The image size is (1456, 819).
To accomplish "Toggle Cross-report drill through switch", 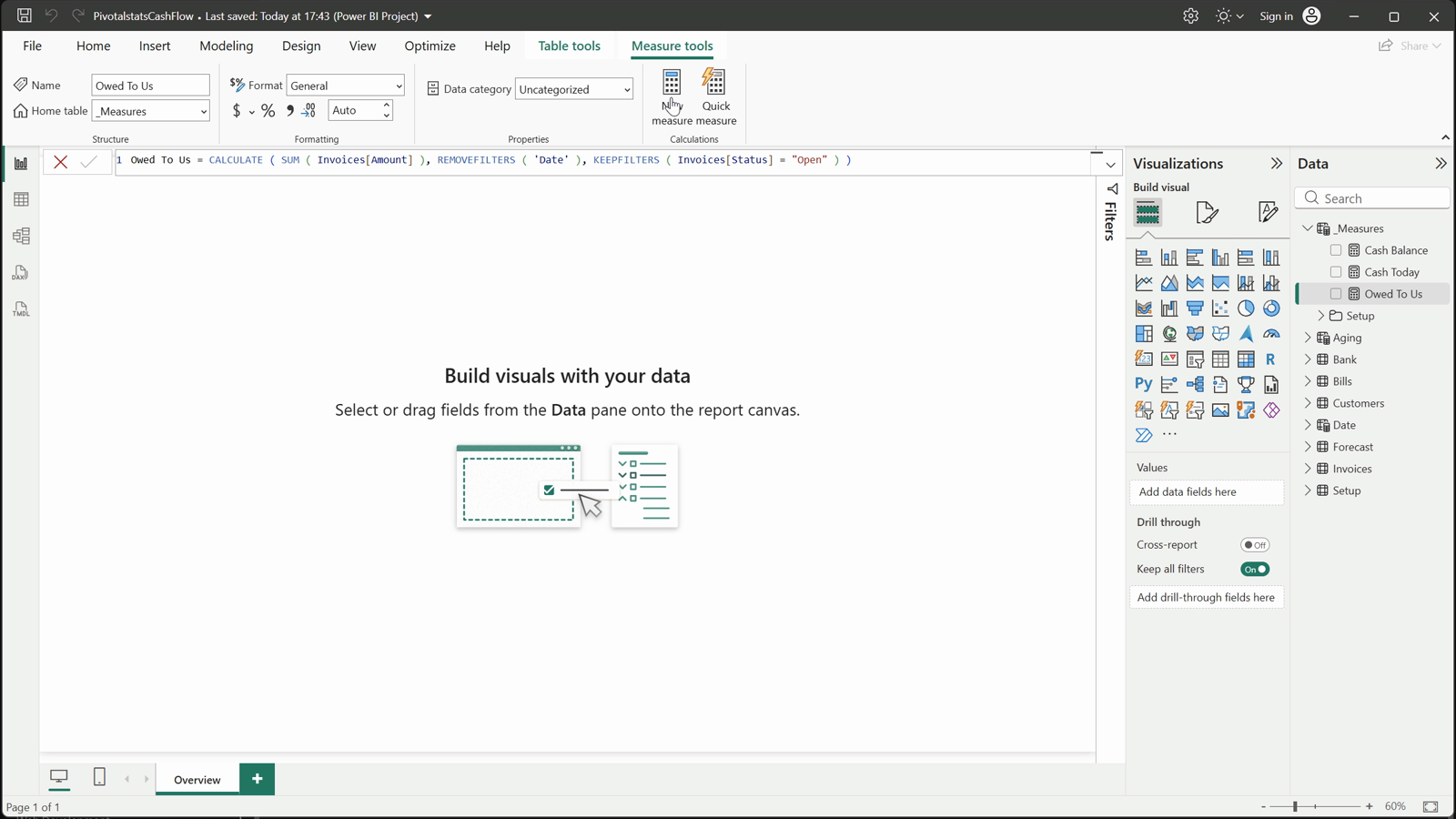I will pyautogui.click(x=1255, y=545).
